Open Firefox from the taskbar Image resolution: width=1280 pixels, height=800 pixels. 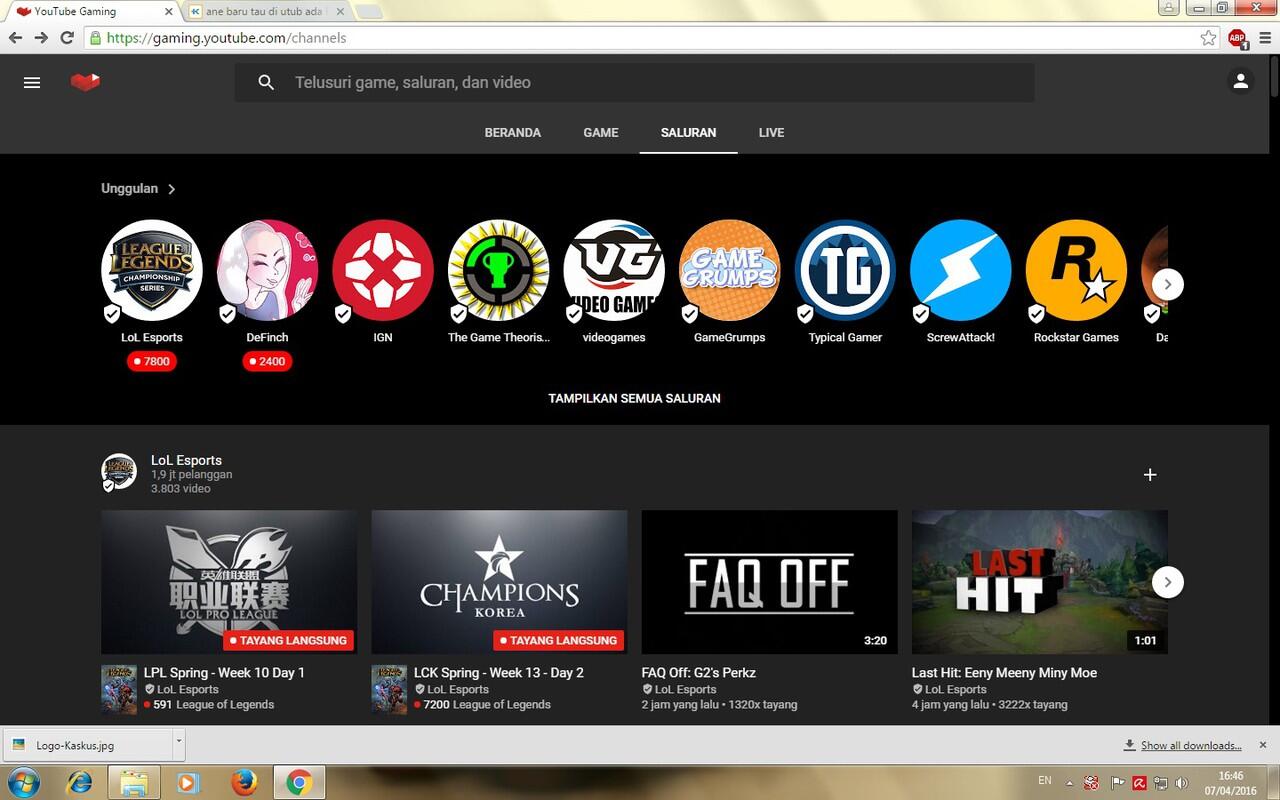(x=244, y=782)
